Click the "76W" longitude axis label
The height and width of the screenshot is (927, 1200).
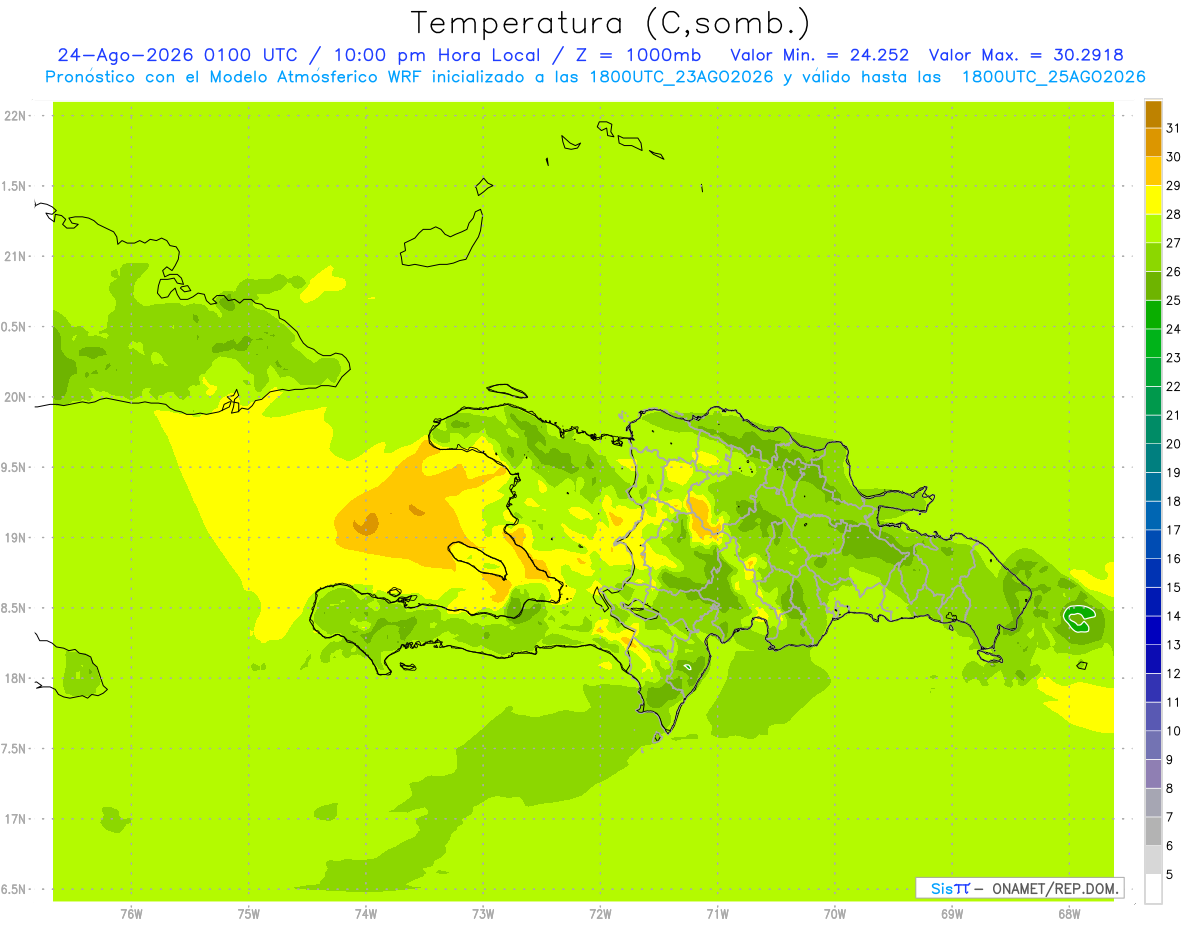[x=131, y=914]
